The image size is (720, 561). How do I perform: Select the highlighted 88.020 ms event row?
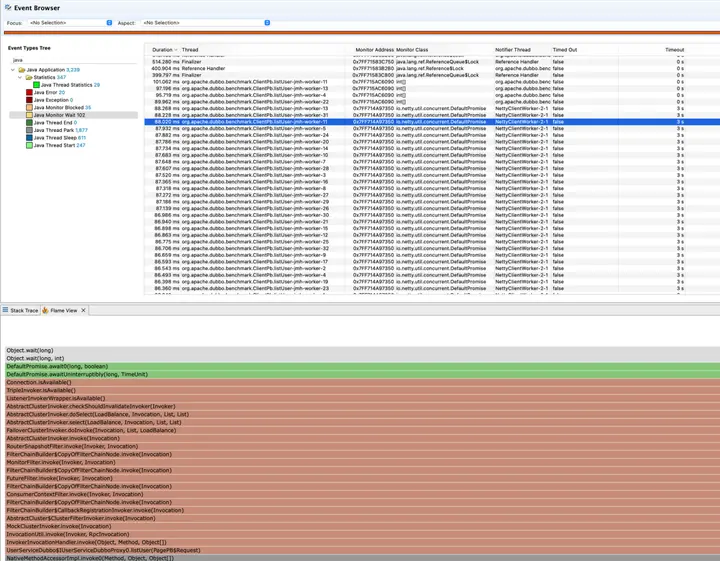coord(432,122)
